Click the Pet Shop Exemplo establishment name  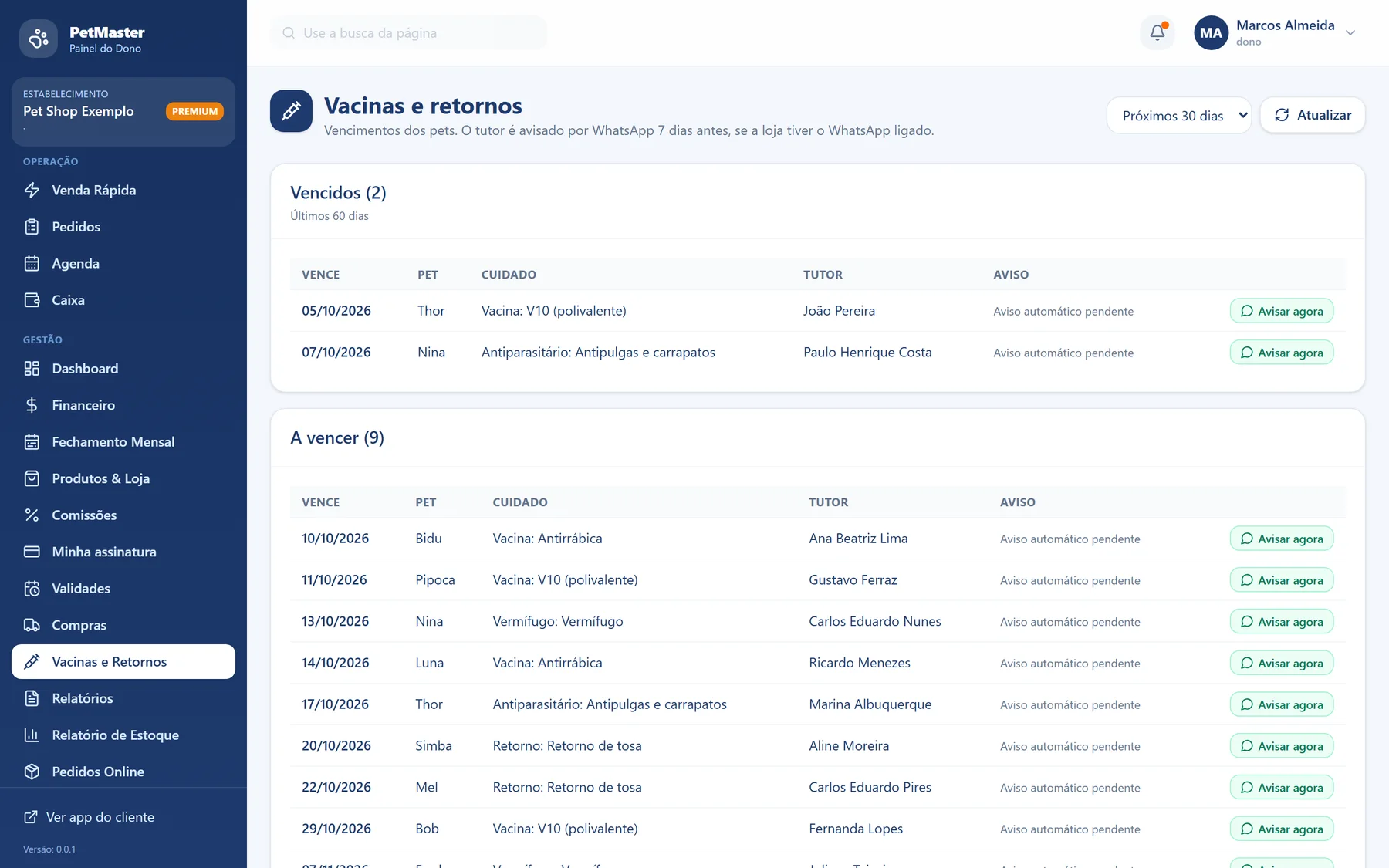[79, 111]
